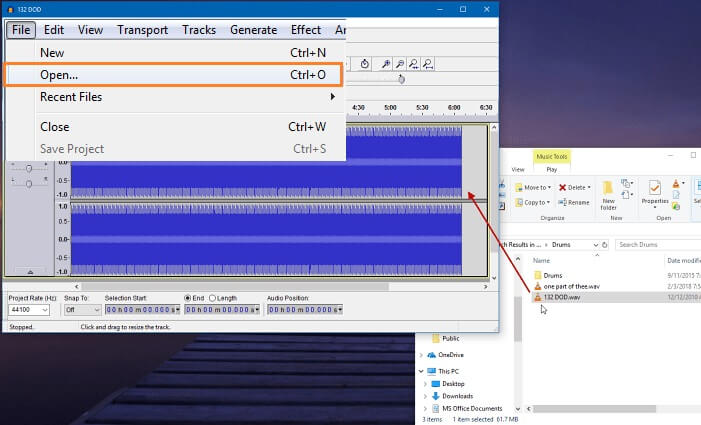Open the Transport menu
Viewport: 701px width, 425px height.
pos(142,30)
